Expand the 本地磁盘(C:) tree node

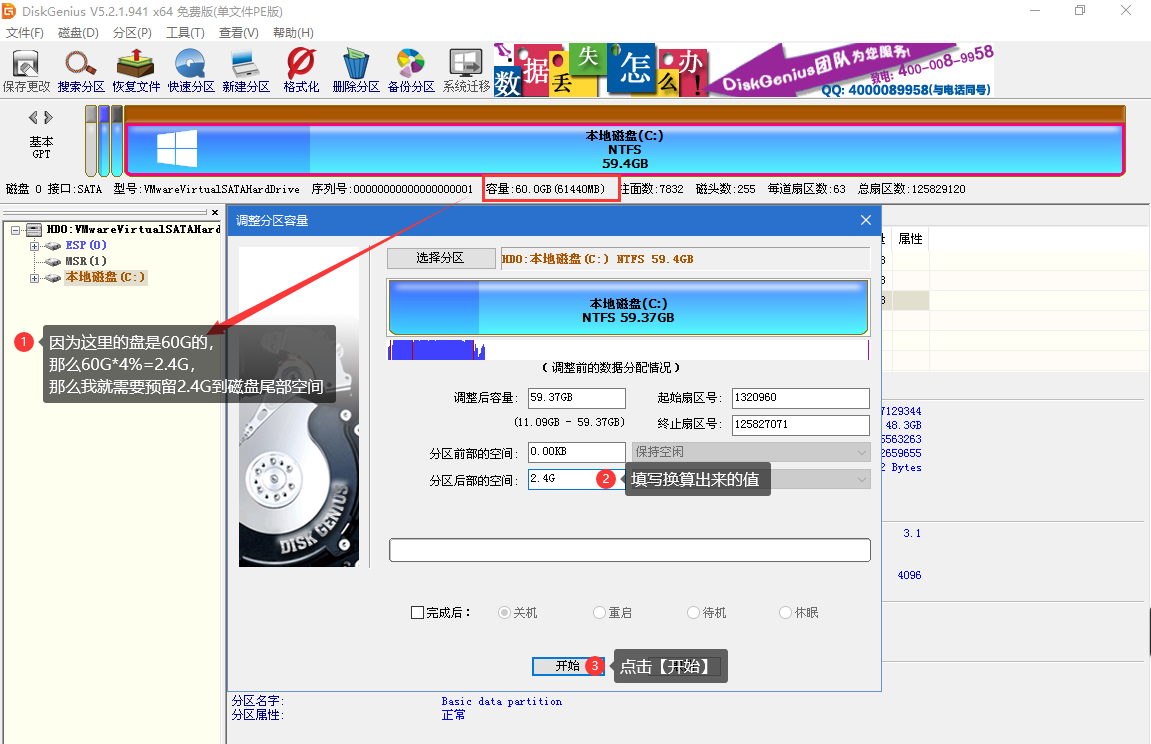click(x=35, y=278)
